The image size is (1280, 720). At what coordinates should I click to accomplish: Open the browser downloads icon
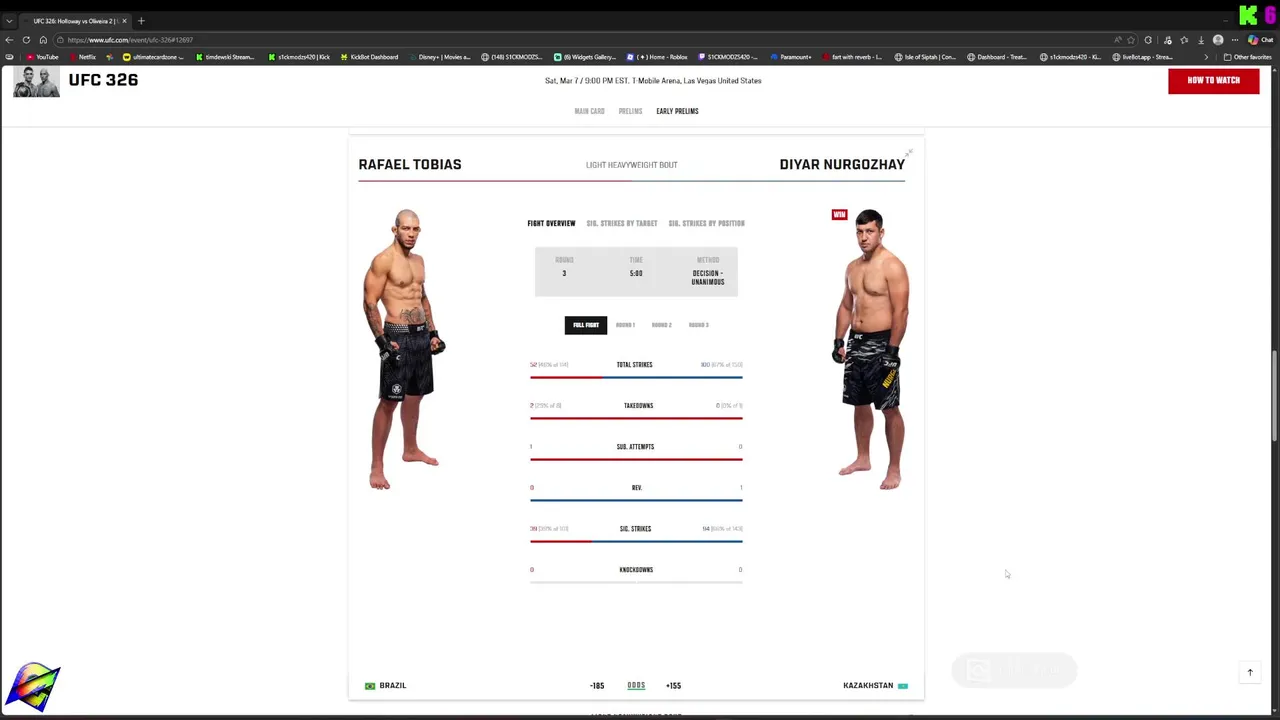pos(1201,40)
